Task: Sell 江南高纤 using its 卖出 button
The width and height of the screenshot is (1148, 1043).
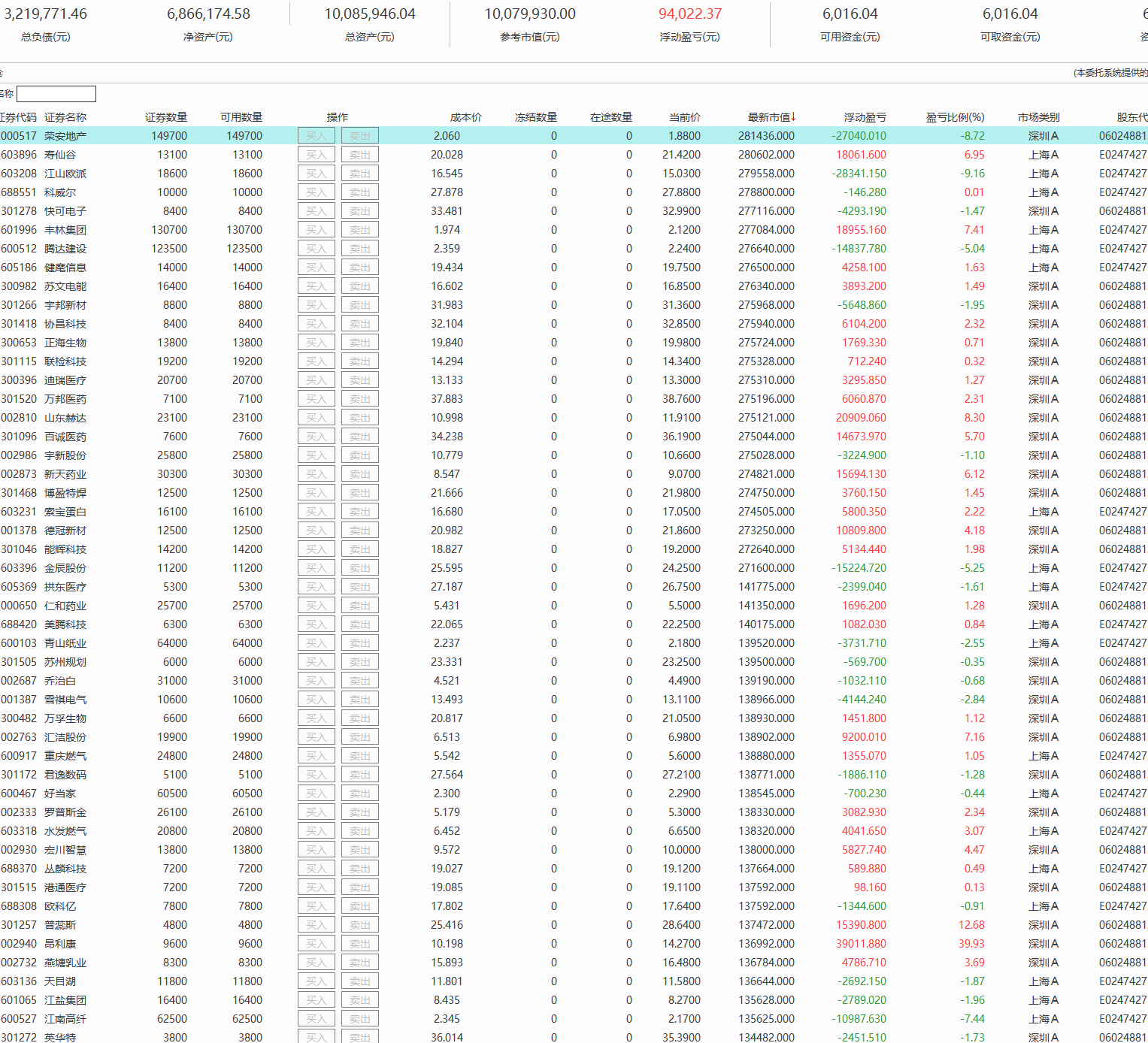Action: click(359, 1019)
